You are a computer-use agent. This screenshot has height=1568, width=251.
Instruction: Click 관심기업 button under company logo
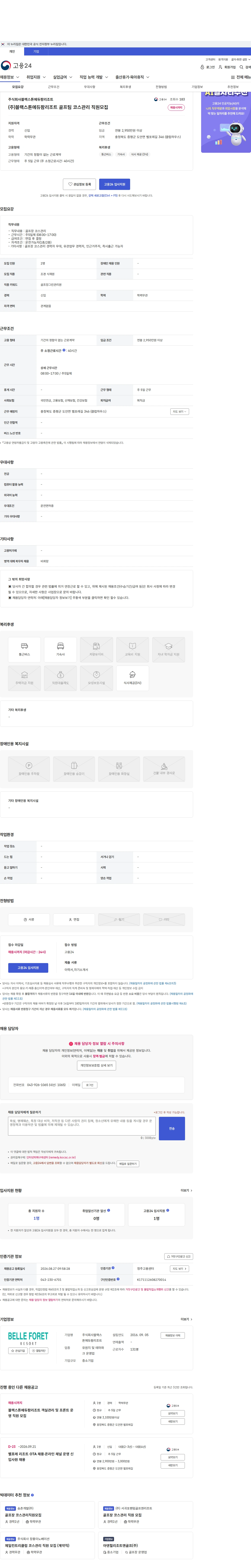tap(18, 1351)
